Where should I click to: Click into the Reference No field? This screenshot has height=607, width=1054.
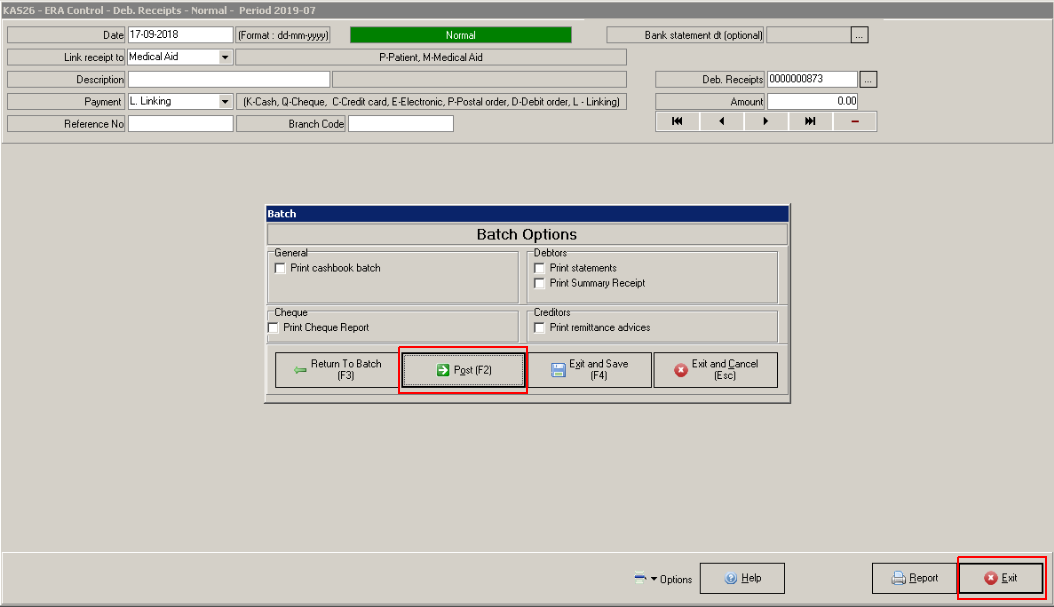(180, 124)
